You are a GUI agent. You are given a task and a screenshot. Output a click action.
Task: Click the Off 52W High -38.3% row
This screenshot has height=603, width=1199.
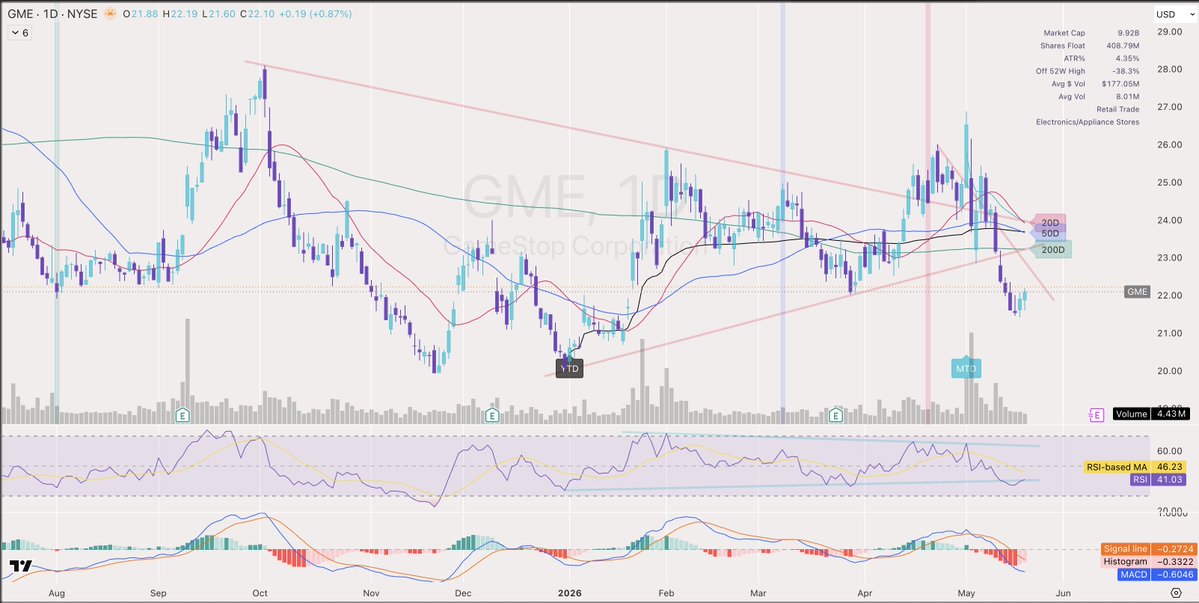tap(1089, 71)
